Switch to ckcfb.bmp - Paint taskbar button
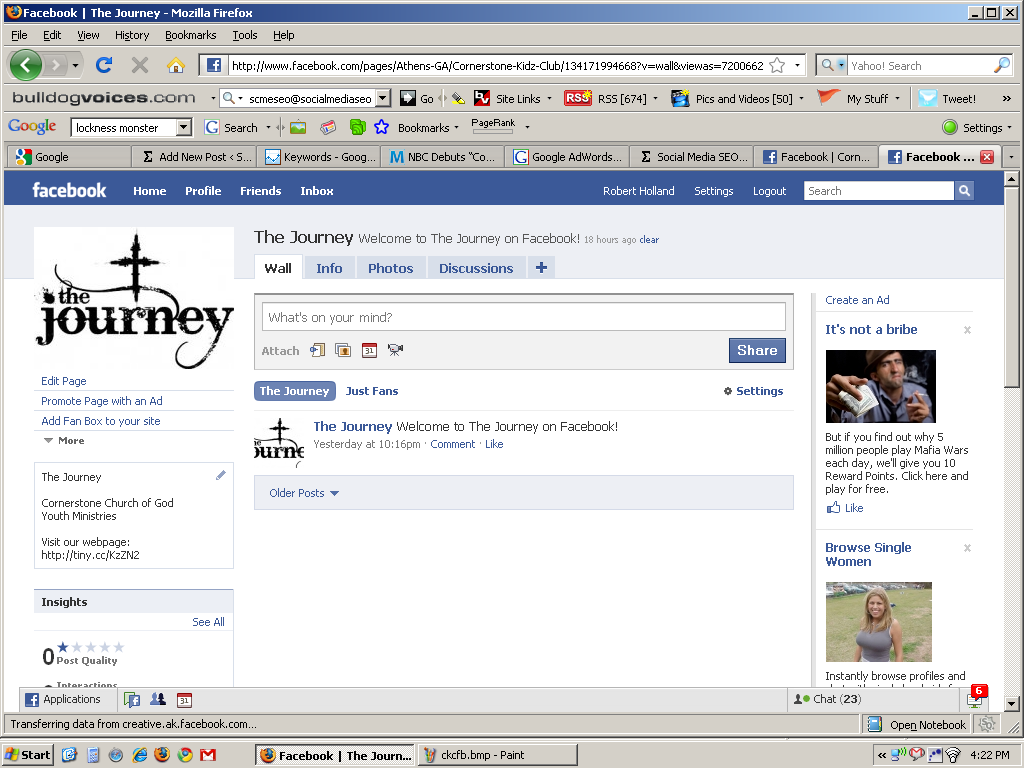Viewport: 1024px width, 768px height. 498,755
